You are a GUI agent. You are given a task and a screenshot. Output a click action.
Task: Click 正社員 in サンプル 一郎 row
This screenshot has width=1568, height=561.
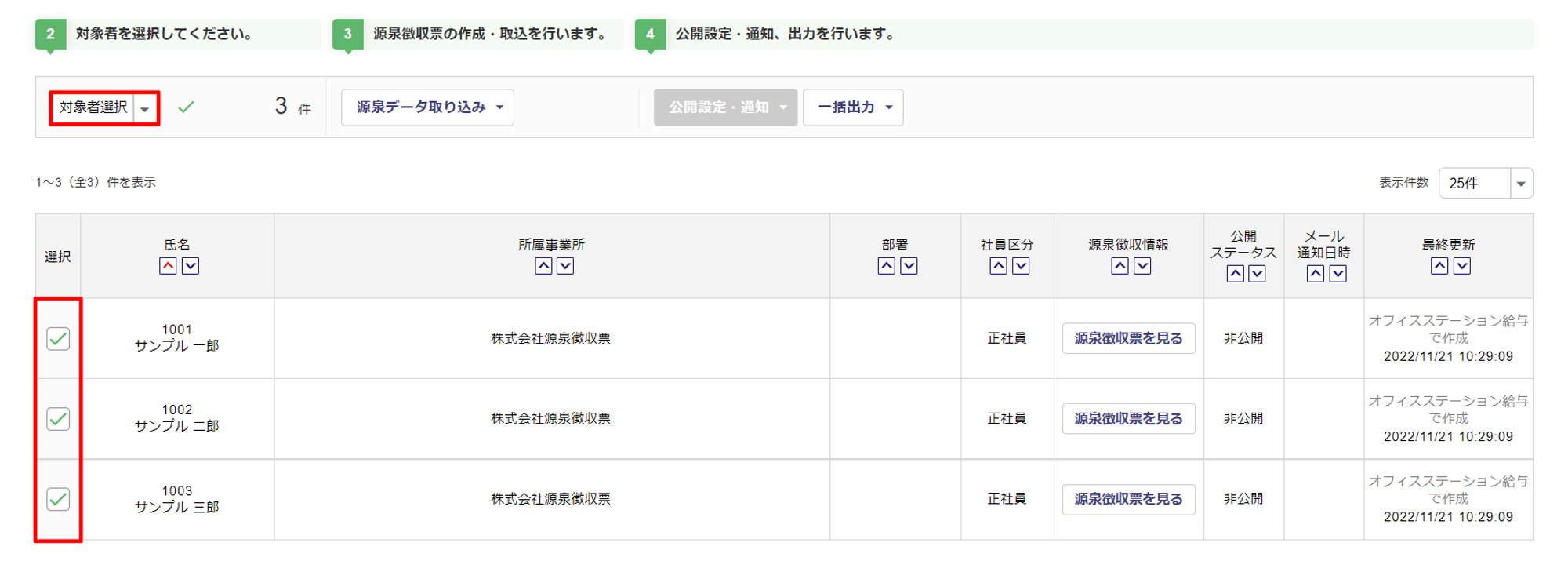pyautogui.click(x=1007, y=338)
